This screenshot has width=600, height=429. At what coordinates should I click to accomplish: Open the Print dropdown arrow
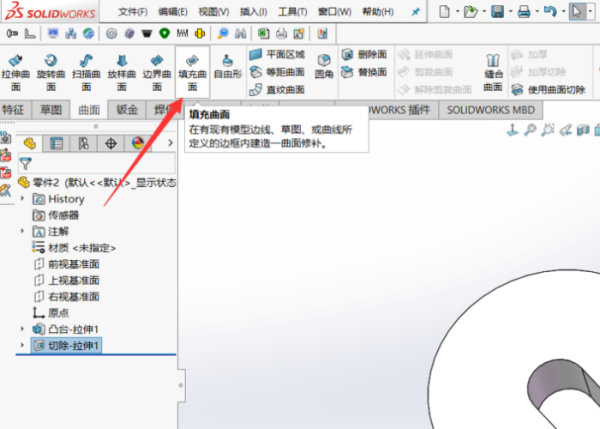click(x=537, y=12)
